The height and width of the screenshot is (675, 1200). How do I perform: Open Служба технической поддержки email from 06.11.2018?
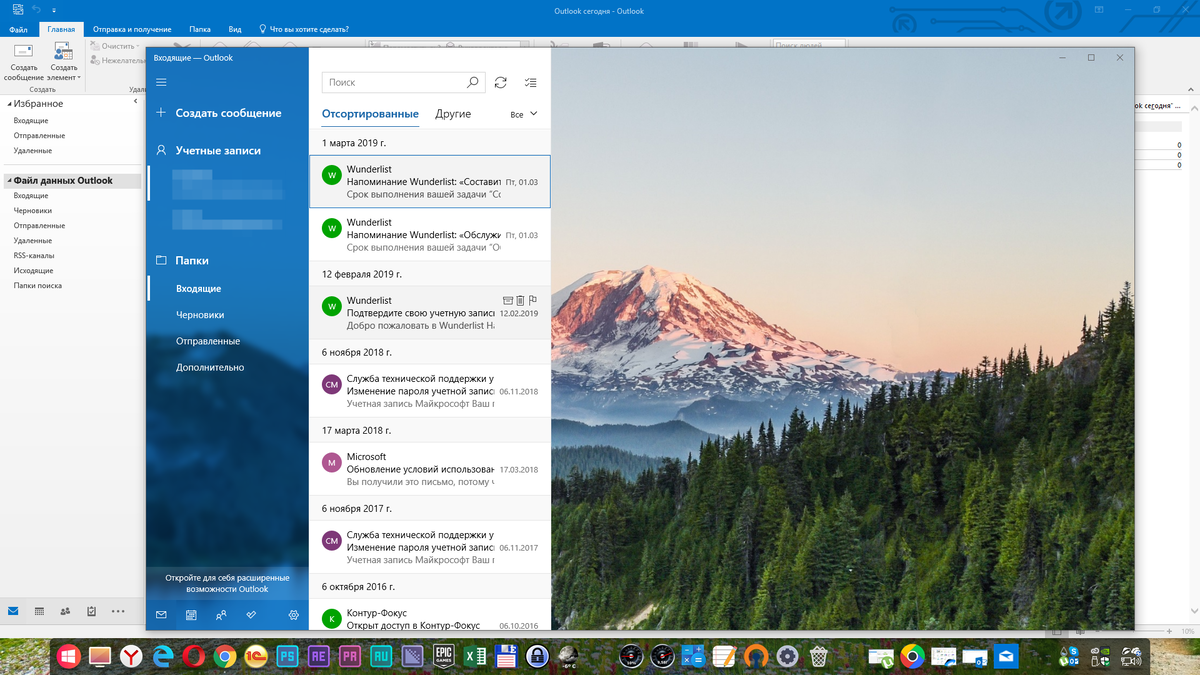(x=430, y=391)
